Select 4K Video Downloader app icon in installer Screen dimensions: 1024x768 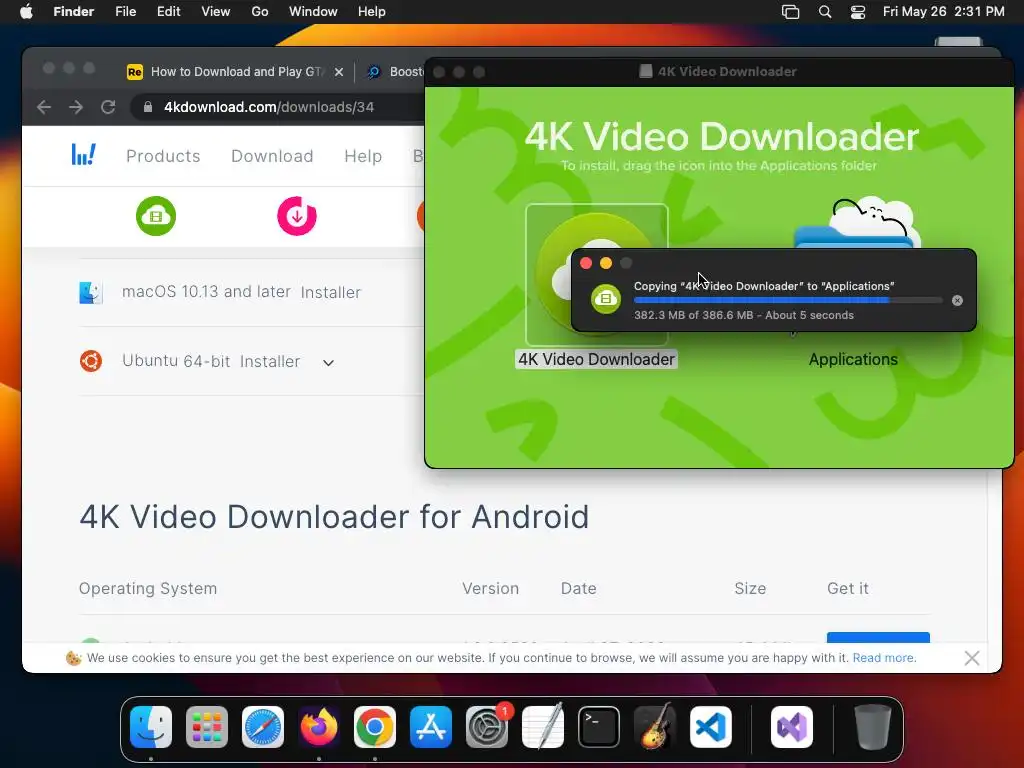point(551,274)
